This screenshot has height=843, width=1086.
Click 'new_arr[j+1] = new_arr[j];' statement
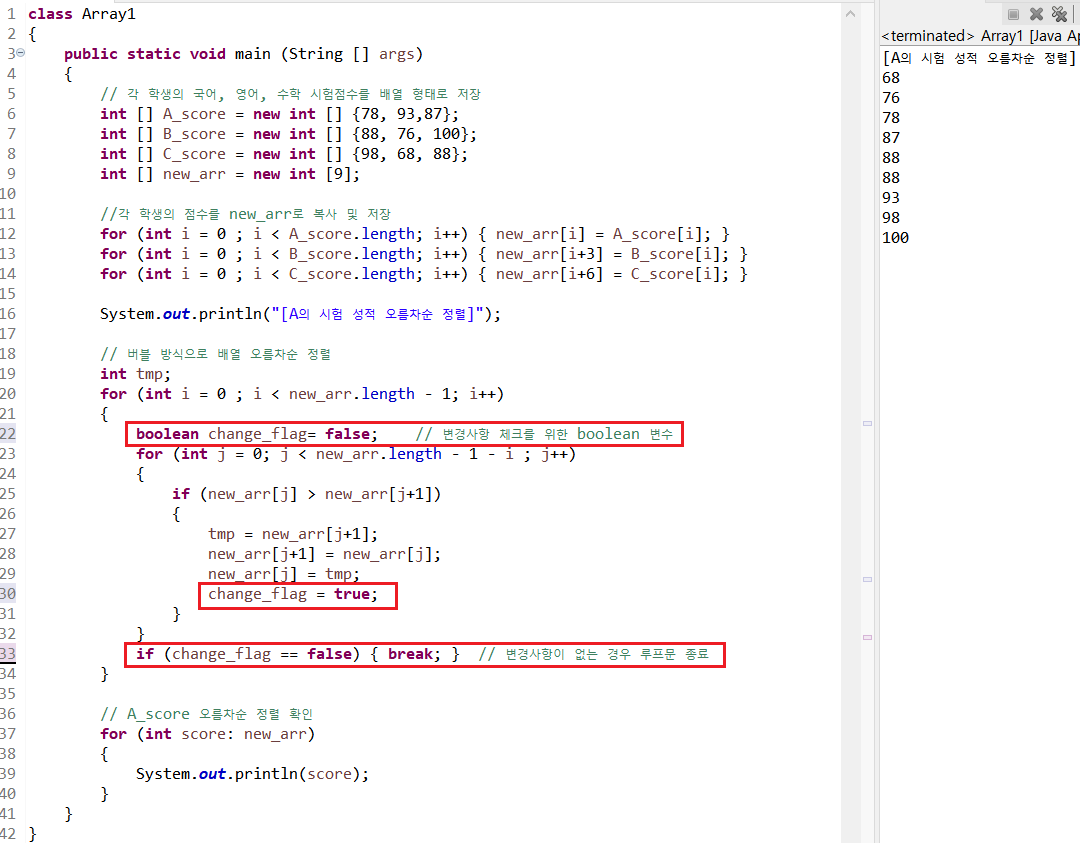(324, 554)
